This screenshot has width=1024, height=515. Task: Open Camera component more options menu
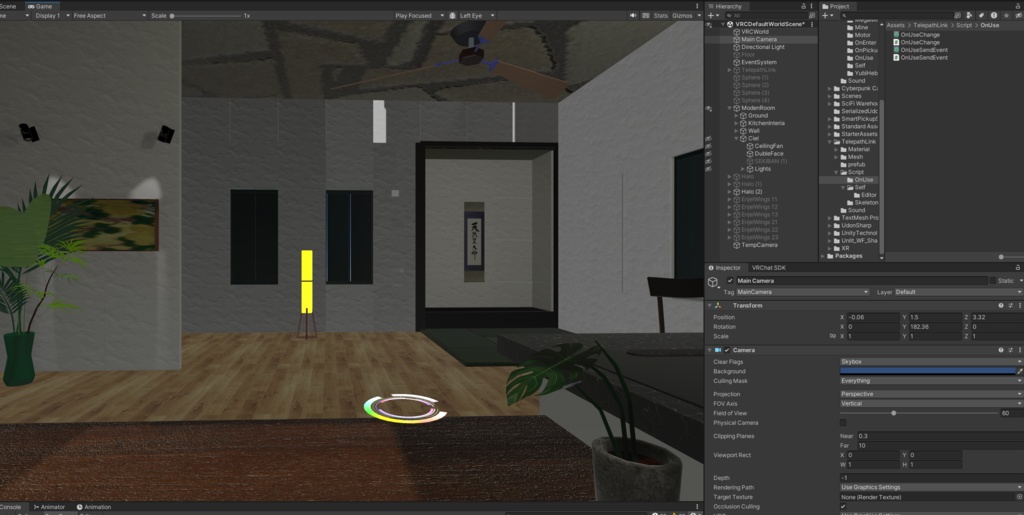(x=1019, y=350)
